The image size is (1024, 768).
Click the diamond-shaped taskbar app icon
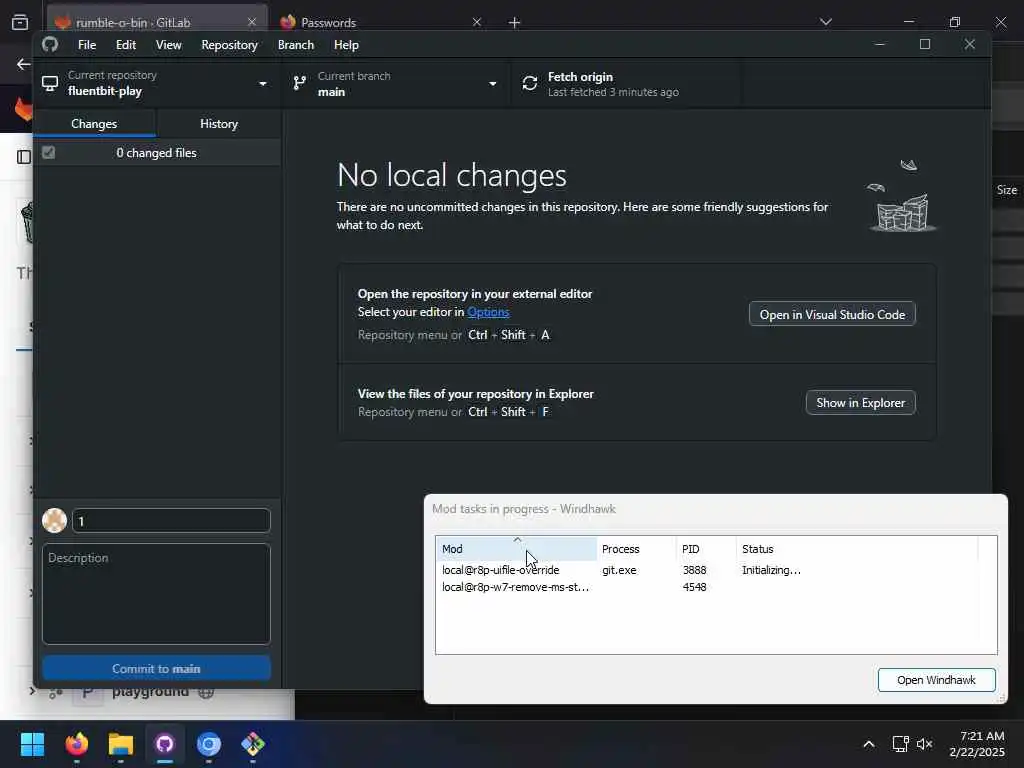tap(253, 743)
